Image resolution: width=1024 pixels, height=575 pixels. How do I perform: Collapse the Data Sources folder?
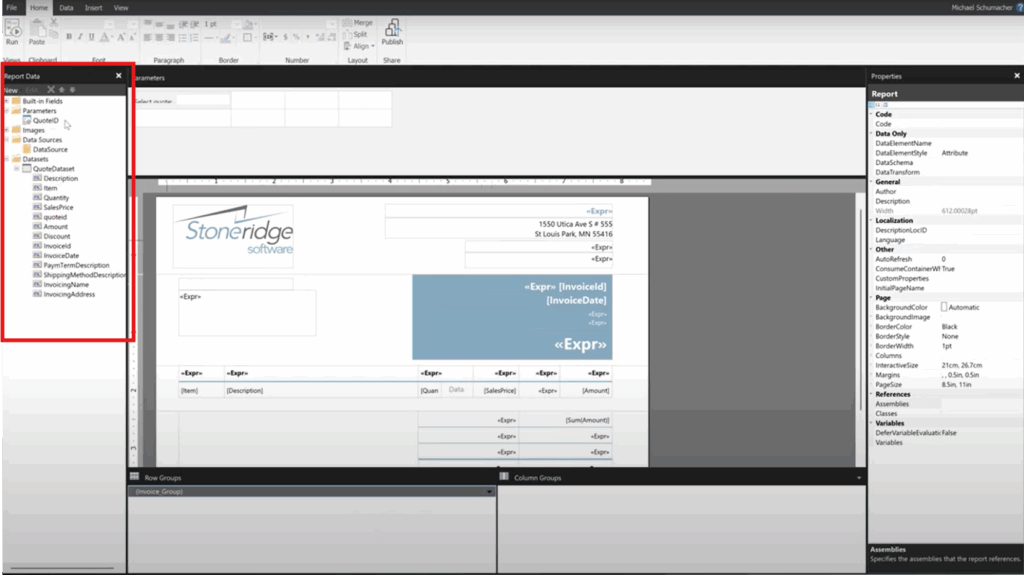pos(7,140)
